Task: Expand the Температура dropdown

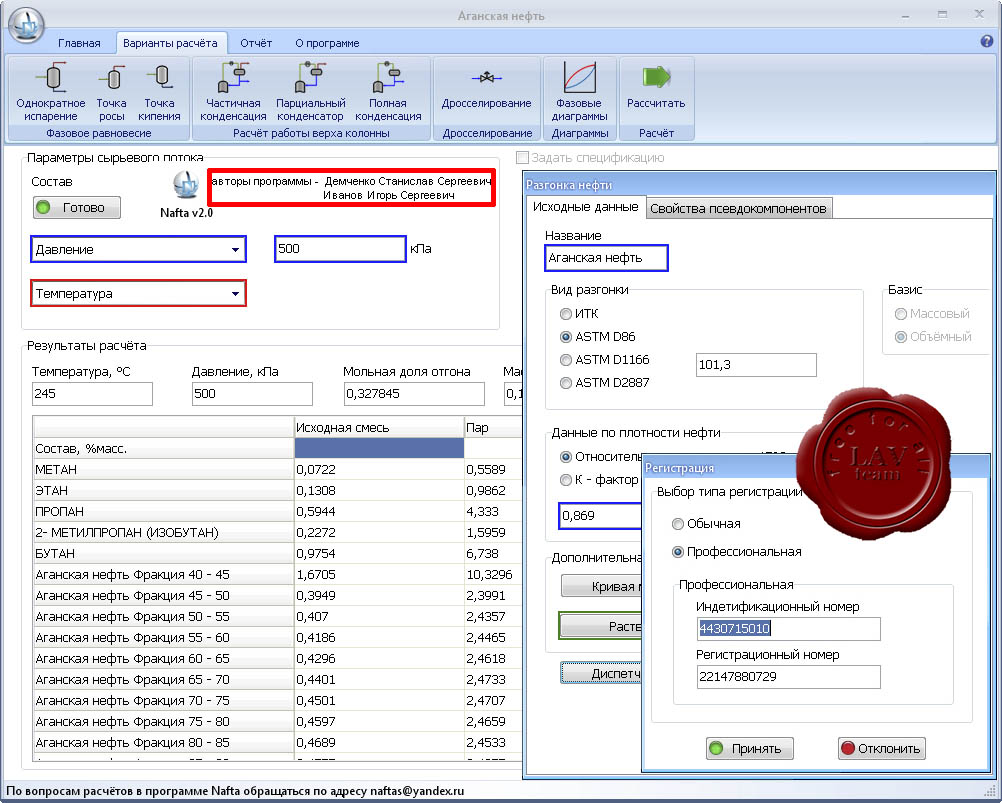Action: click(235, 294)
